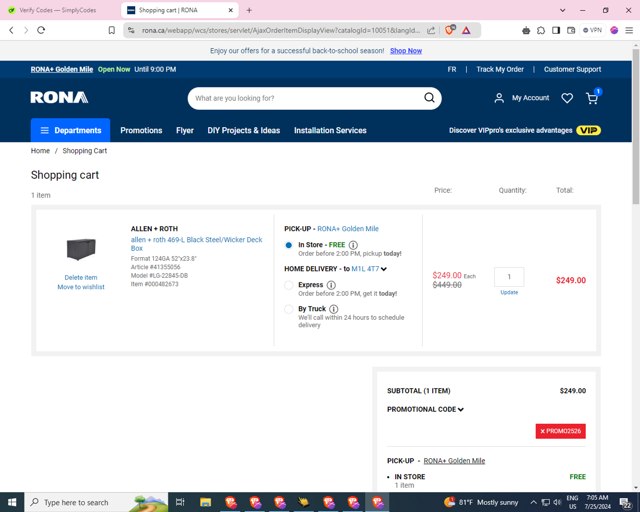Open the Brave wallet icon
This screenshot has height=512, width=640.
(571, 30)
